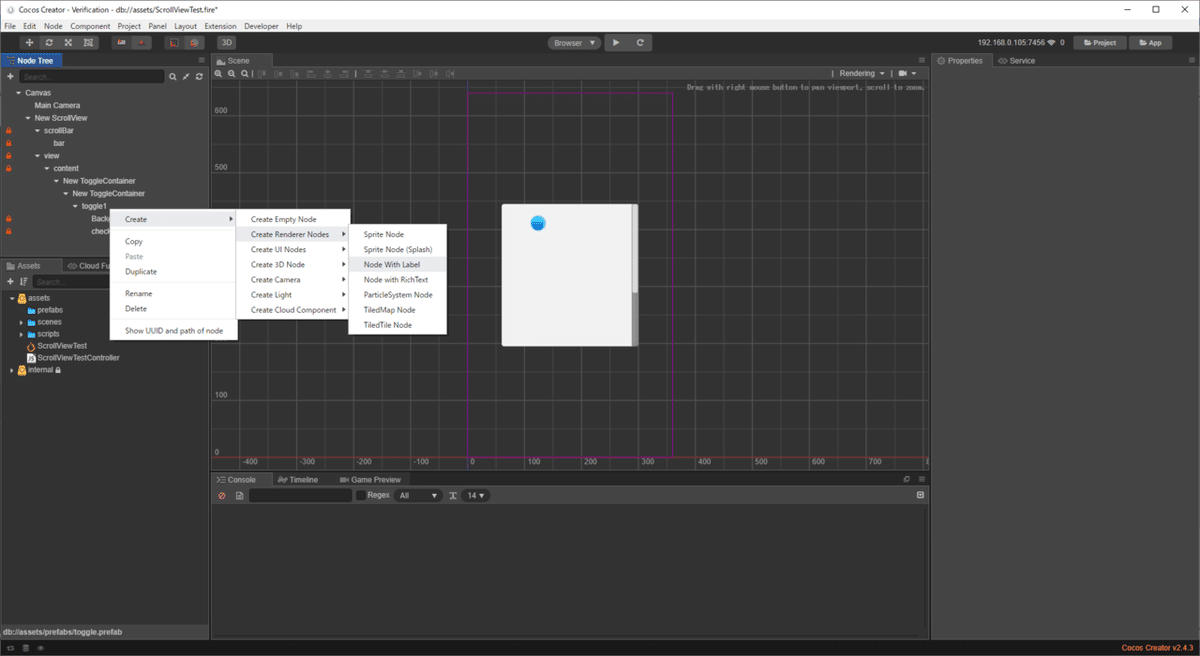
Task: Click the Console collapse logs icon
Action: pyautogui.click(x=920, y=495)
